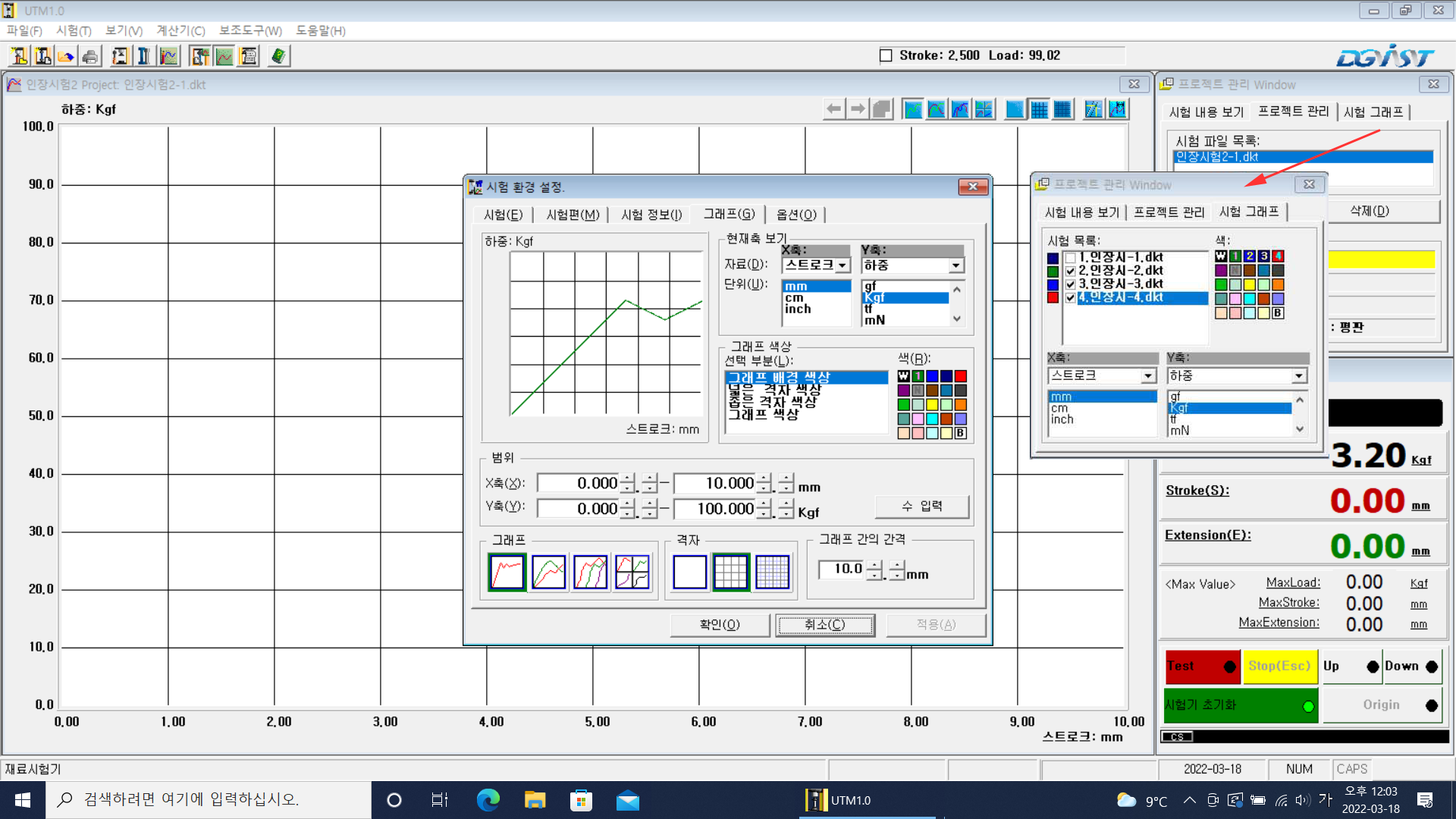Open the 시험(T) menu
The image size is (1456, 819).
[x=74, y=30]
